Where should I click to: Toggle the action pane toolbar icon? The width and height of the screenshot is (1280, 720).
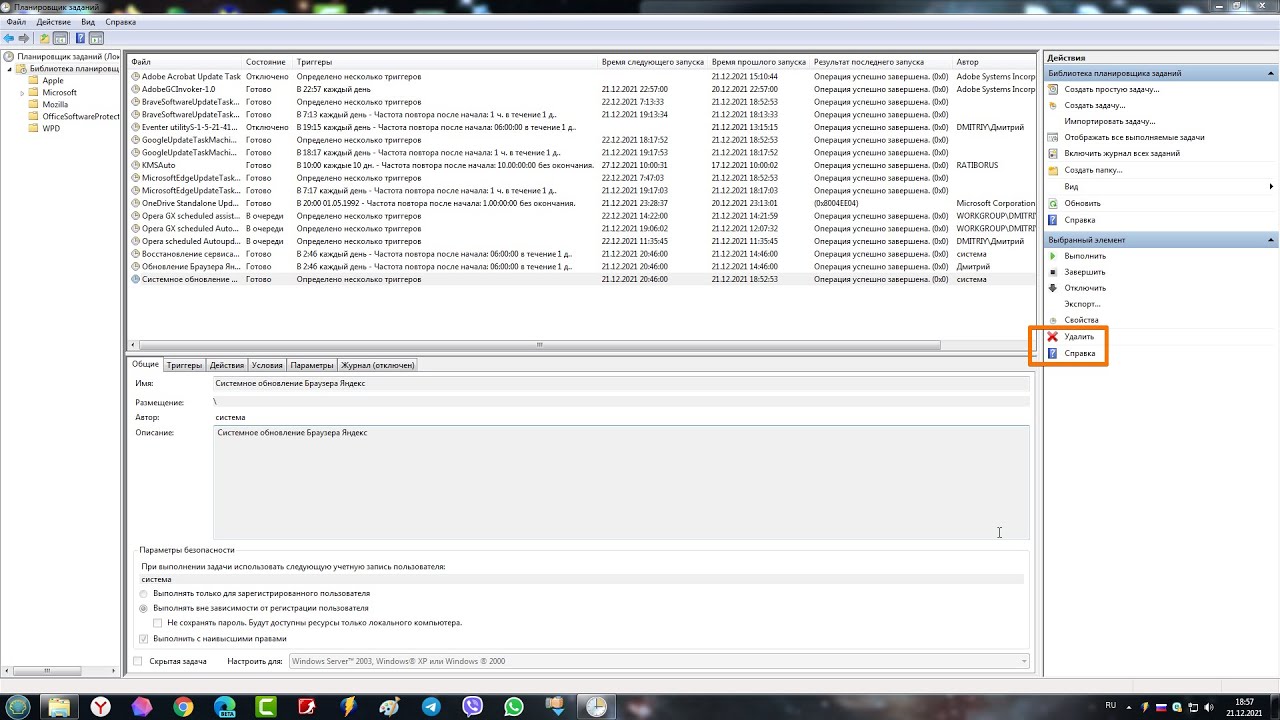tap(96, 38)
